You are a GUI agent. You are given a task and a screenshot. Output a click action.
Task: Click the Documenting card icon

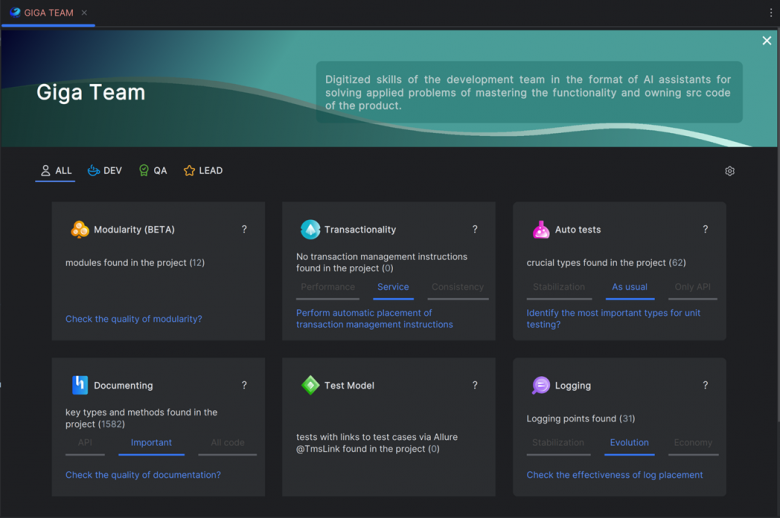point(80,385)
